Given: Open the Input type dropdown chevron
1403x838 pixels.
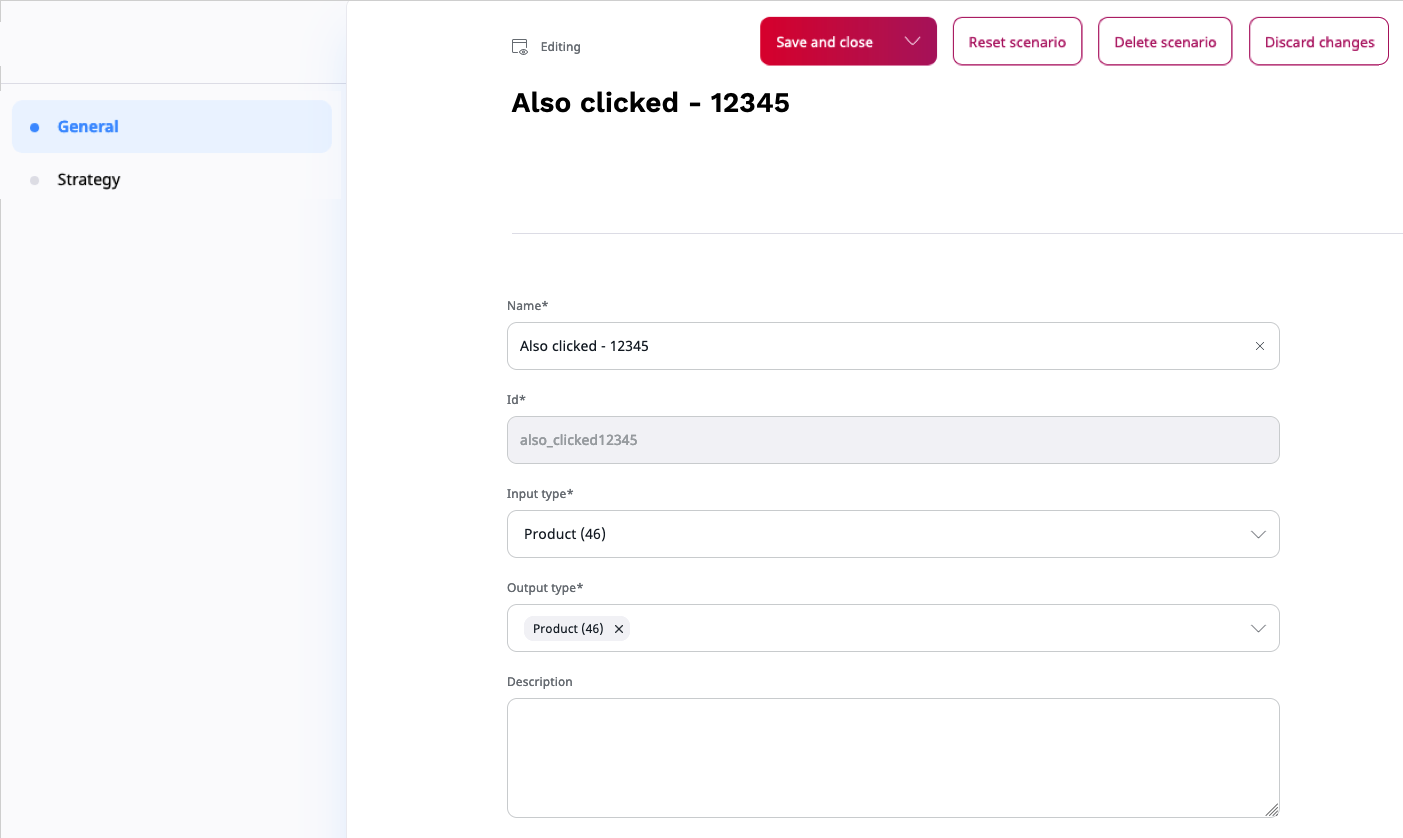Looking at the screenshot, I should pos(1258,534).
